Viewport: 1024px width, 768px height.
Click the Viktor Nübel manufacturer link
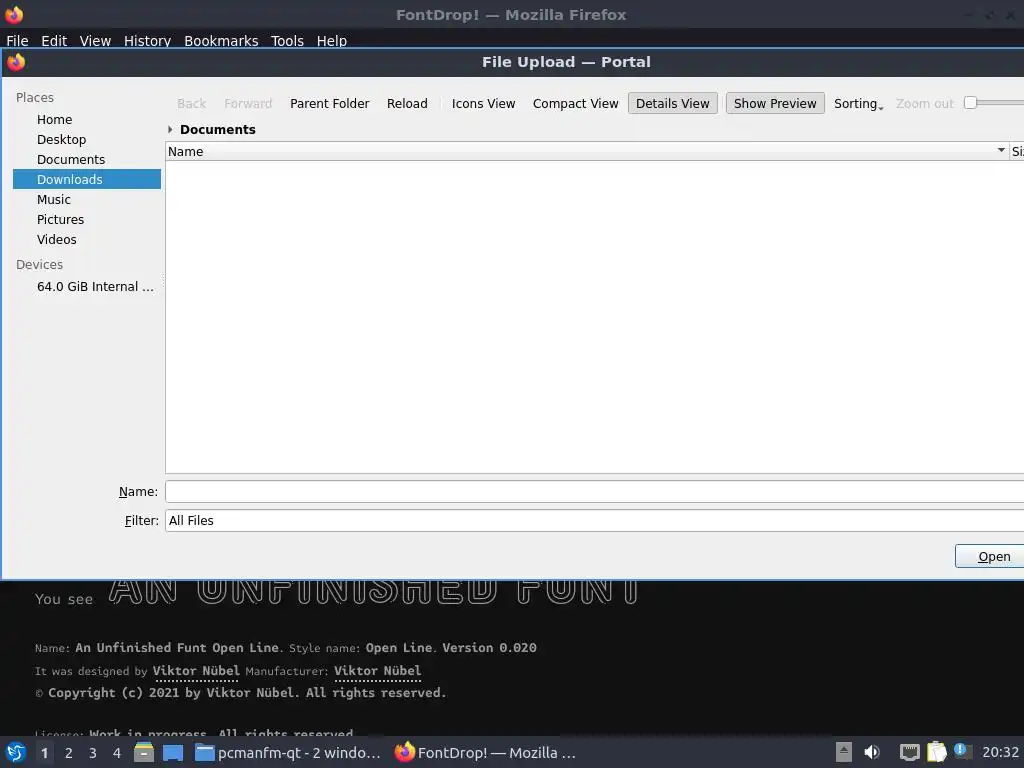point(377,671)
